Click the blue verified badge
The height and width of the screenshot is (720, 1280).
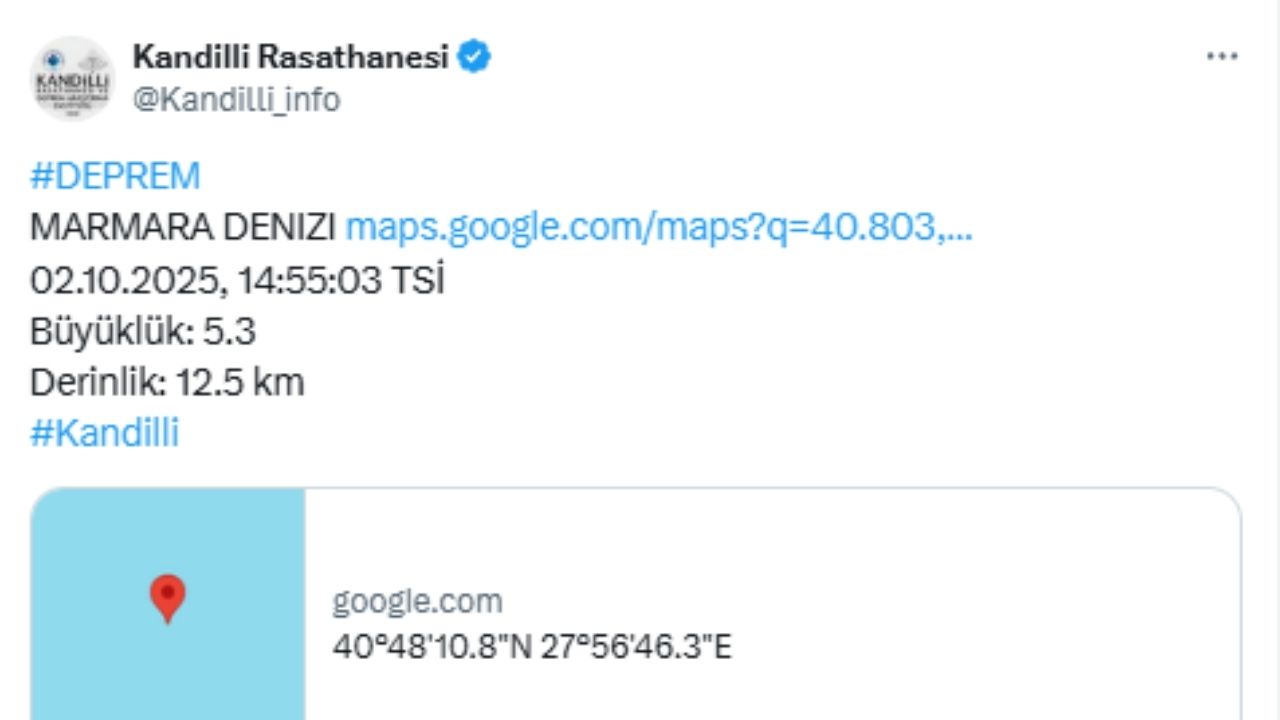tap(474, 57)
